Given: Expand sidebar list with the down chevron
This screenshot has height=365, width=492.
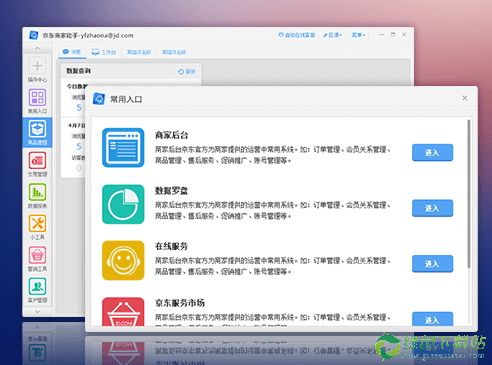Looking at the screenshot, I should pyautogui.click(x=37, y=311).
